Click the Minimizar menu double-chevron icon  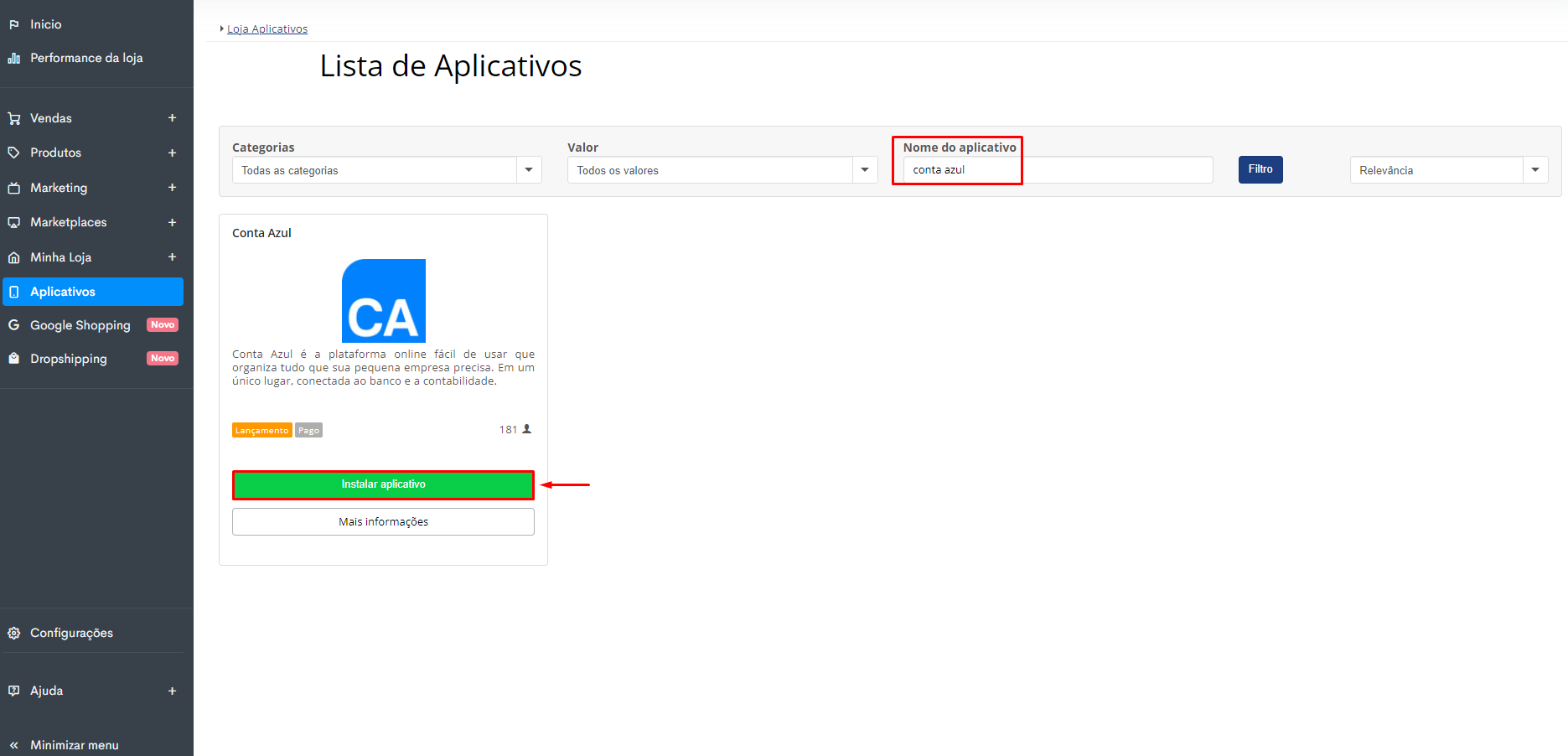[14, 745]
